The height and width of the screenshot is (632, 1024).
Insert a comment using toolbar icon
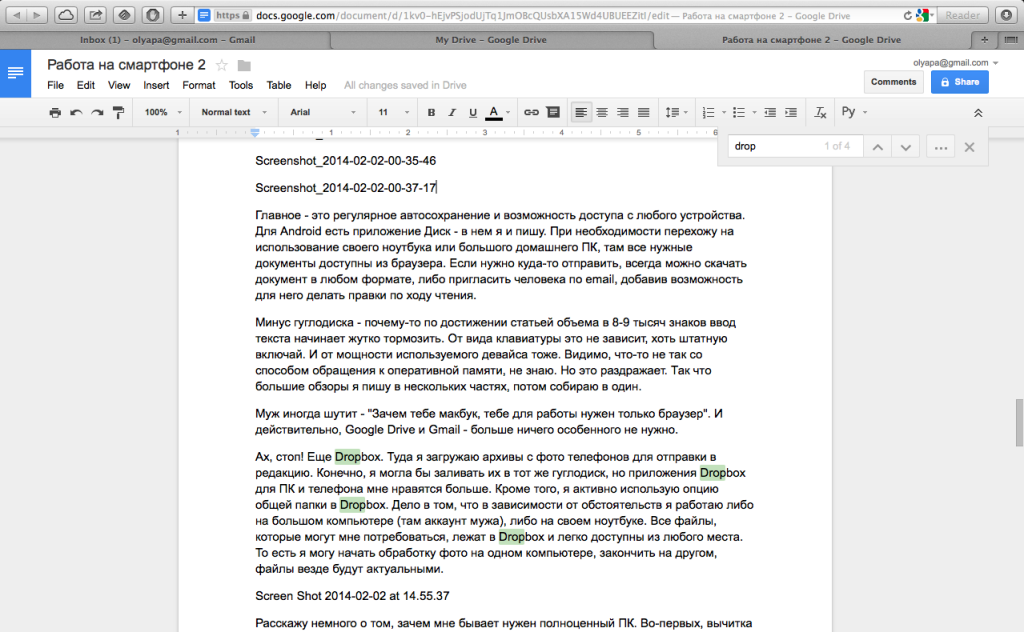553,112
